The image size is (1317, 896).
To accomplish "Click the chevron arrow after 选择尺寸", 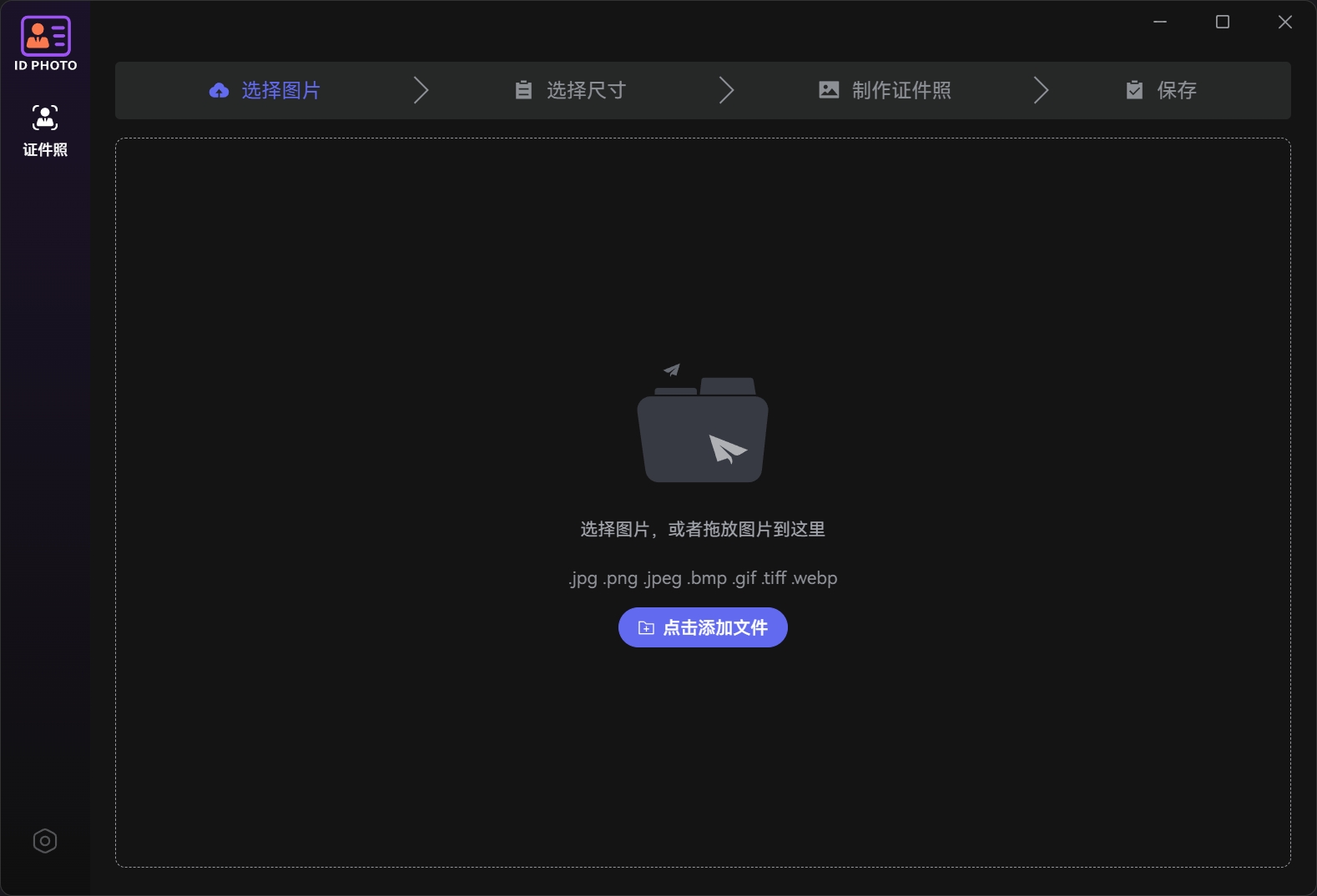I will [x=727, y=90].
